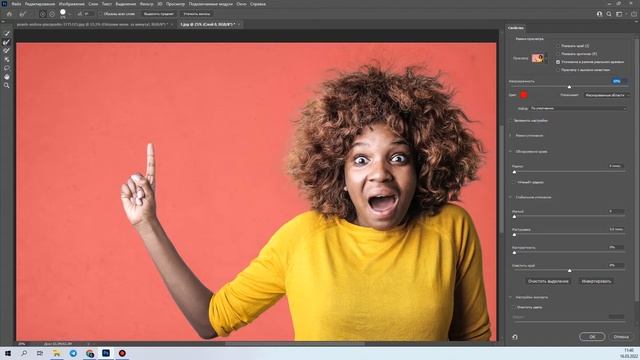Screen dimensions: 640x360
Task: Select the Quick Selection tool
Action: click(7, 33)
